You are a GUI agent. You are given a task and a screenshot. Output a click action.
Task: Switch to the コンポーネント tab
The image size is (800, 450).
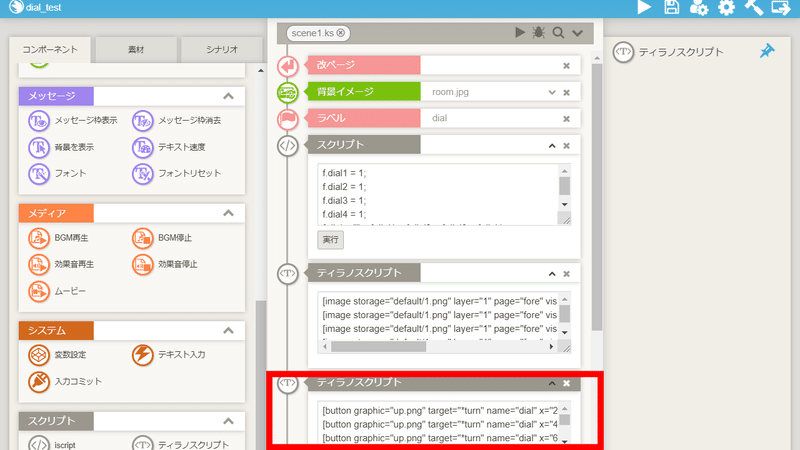pos(50,49)
